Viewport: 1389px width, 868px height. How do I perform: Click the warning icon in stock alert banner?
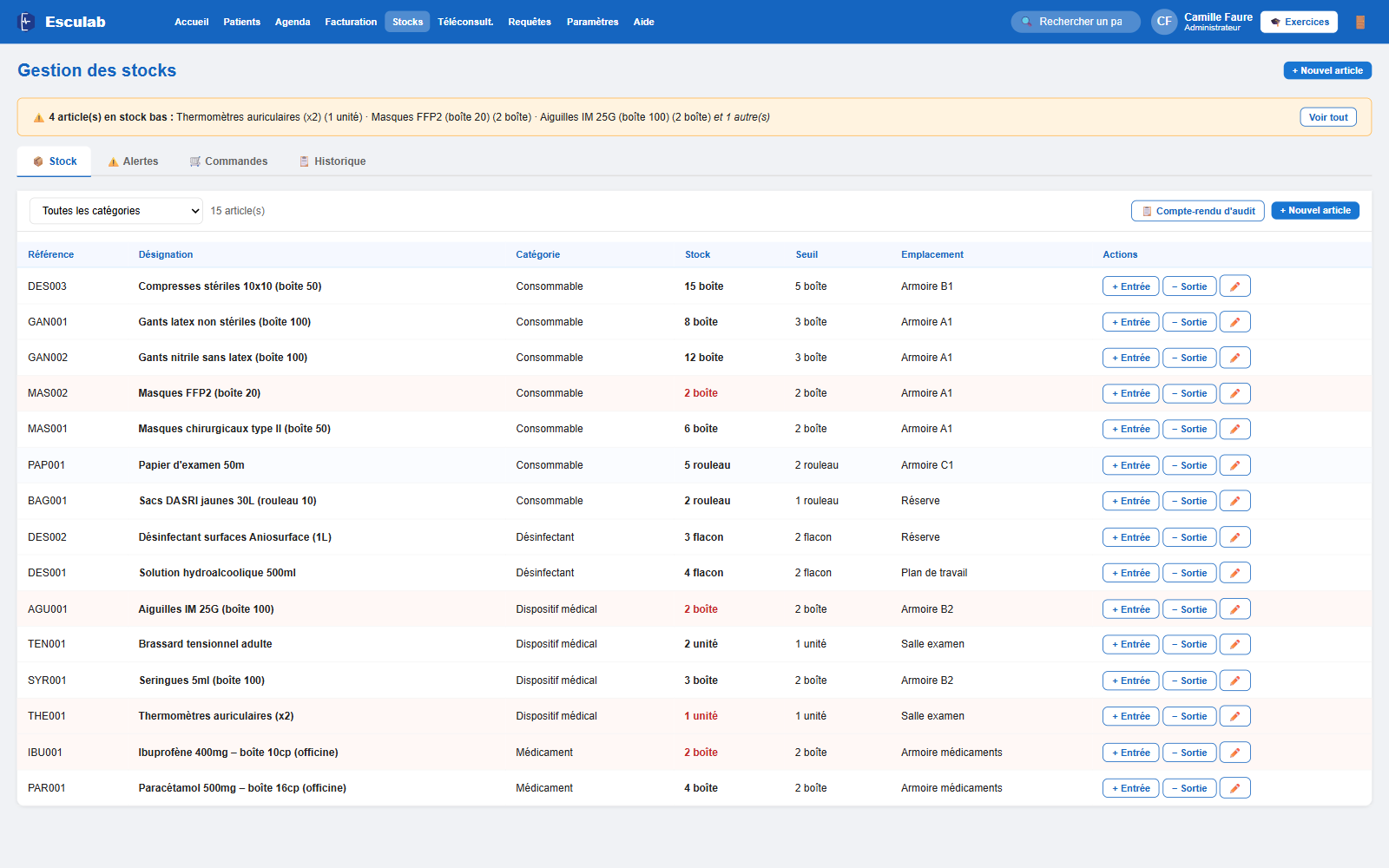[x=39, y=117]
